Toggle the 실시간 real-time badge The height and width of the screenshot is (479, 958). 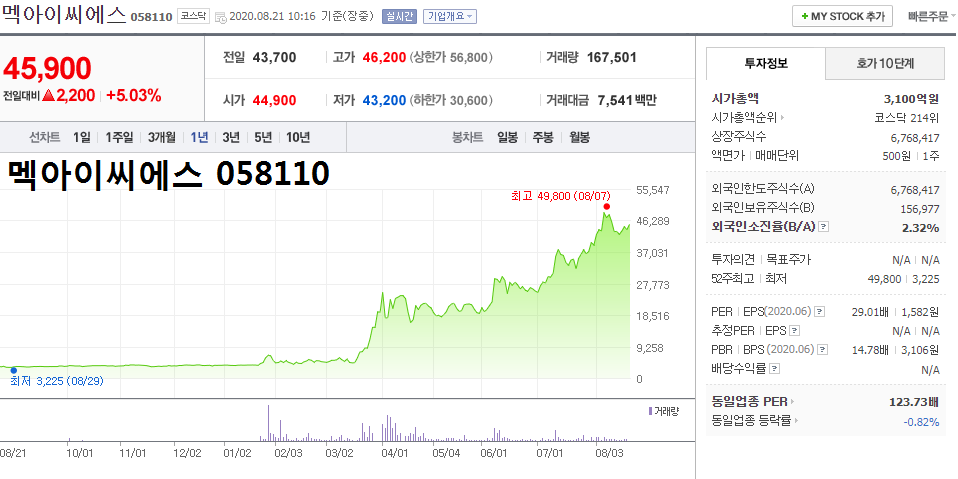click(400, 16)
